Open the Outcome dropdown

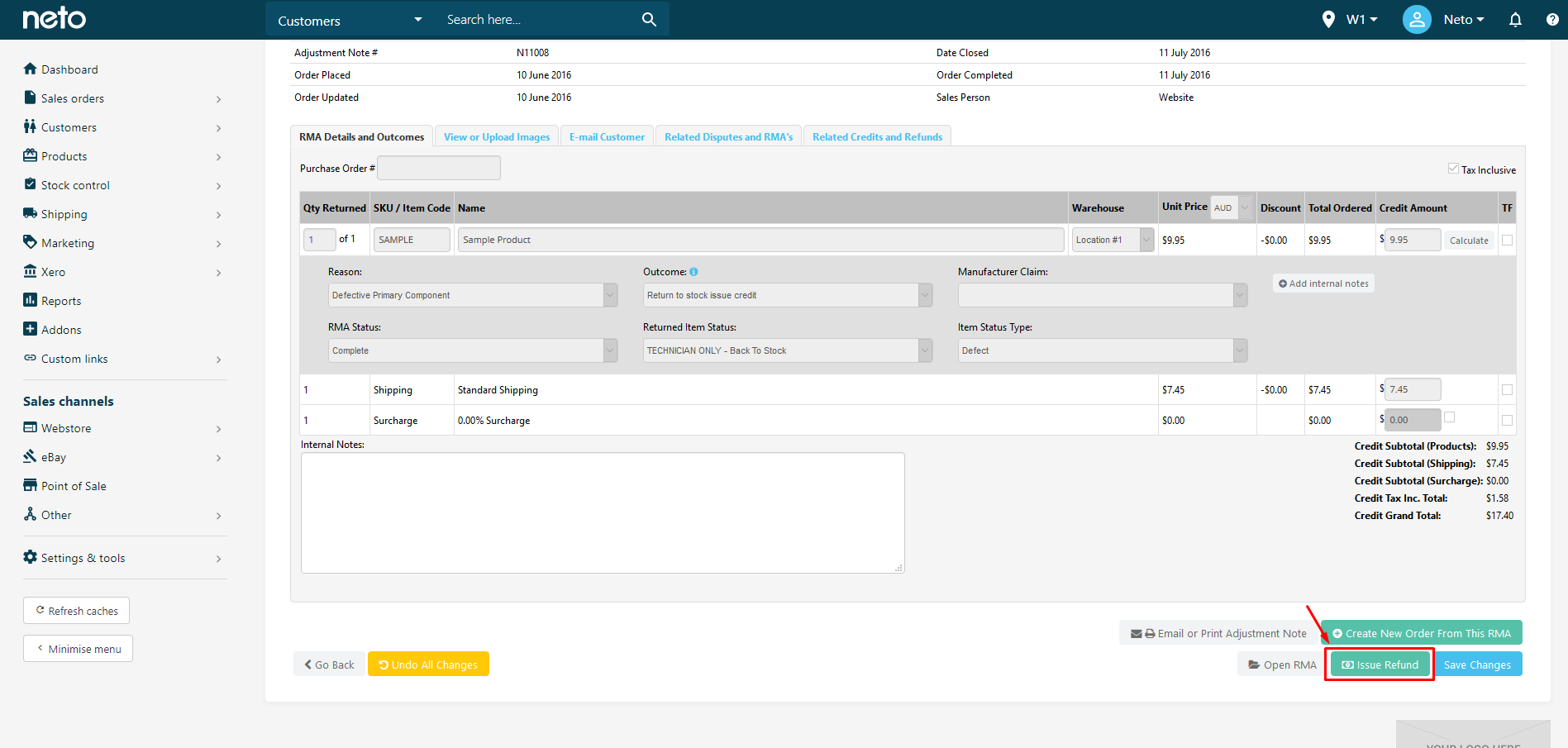click(x=787, y=295)
